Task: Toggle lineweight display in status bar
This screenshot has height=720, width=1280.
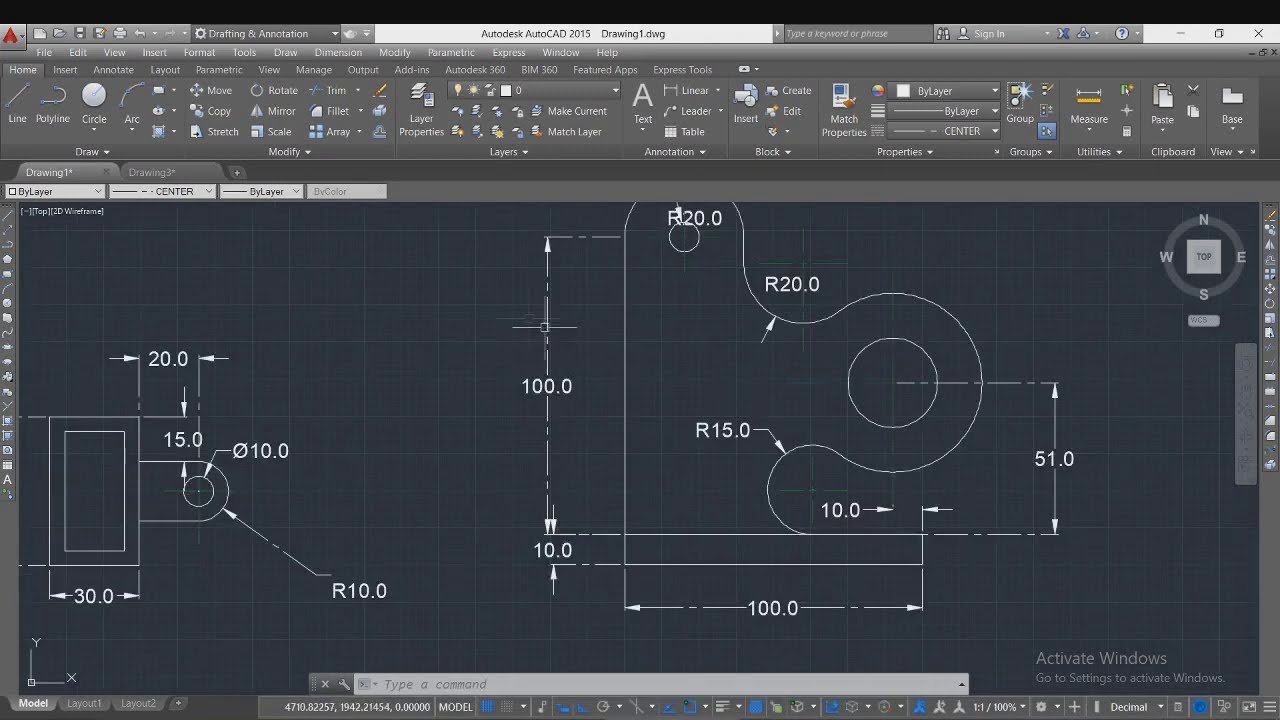Action: click(x=724, y=707)
